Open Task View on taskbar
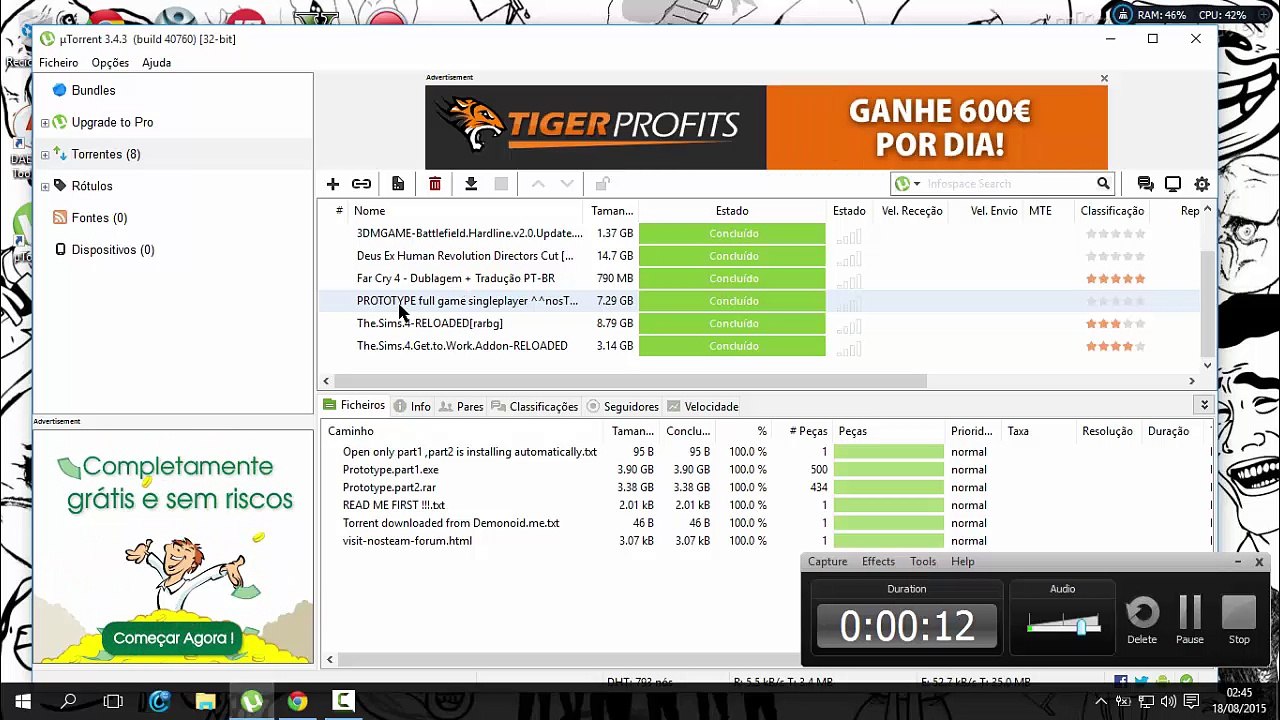 113,701
